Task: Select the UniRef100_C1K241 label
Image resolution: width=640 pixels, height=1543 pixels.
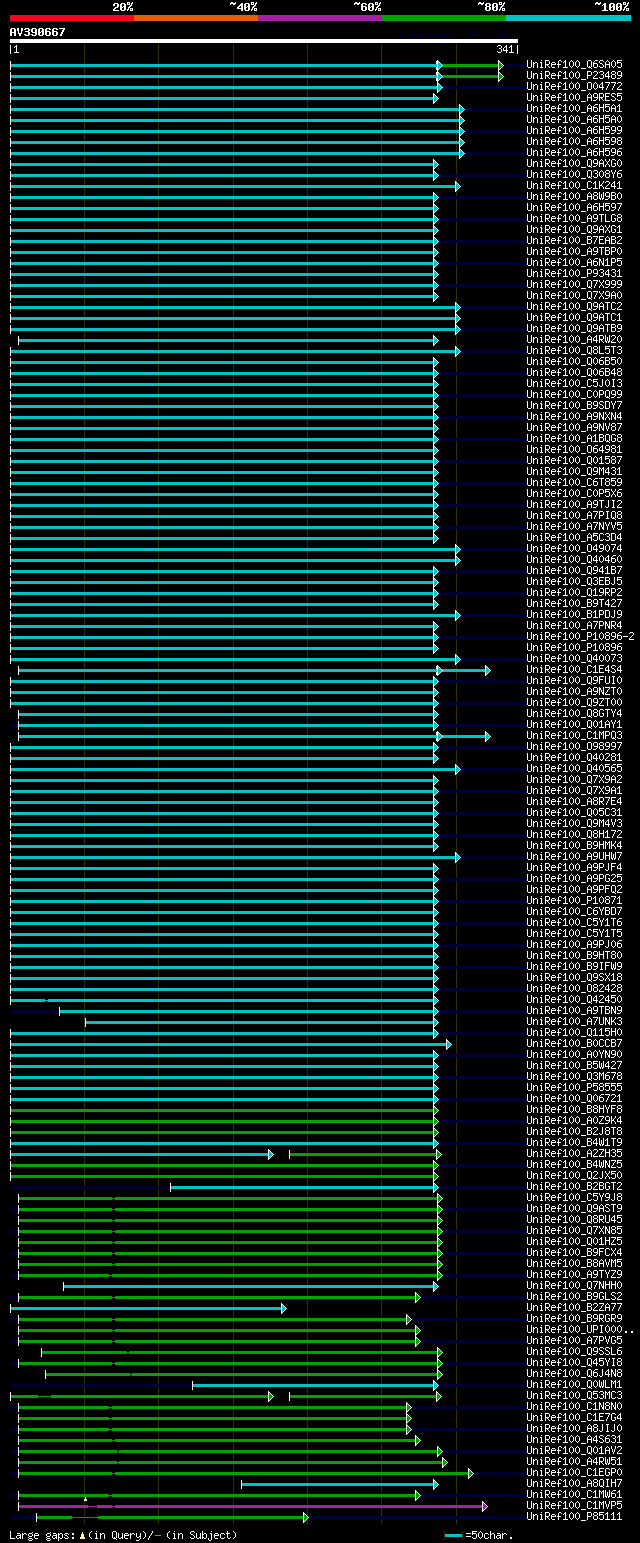Action: (574, 185)
